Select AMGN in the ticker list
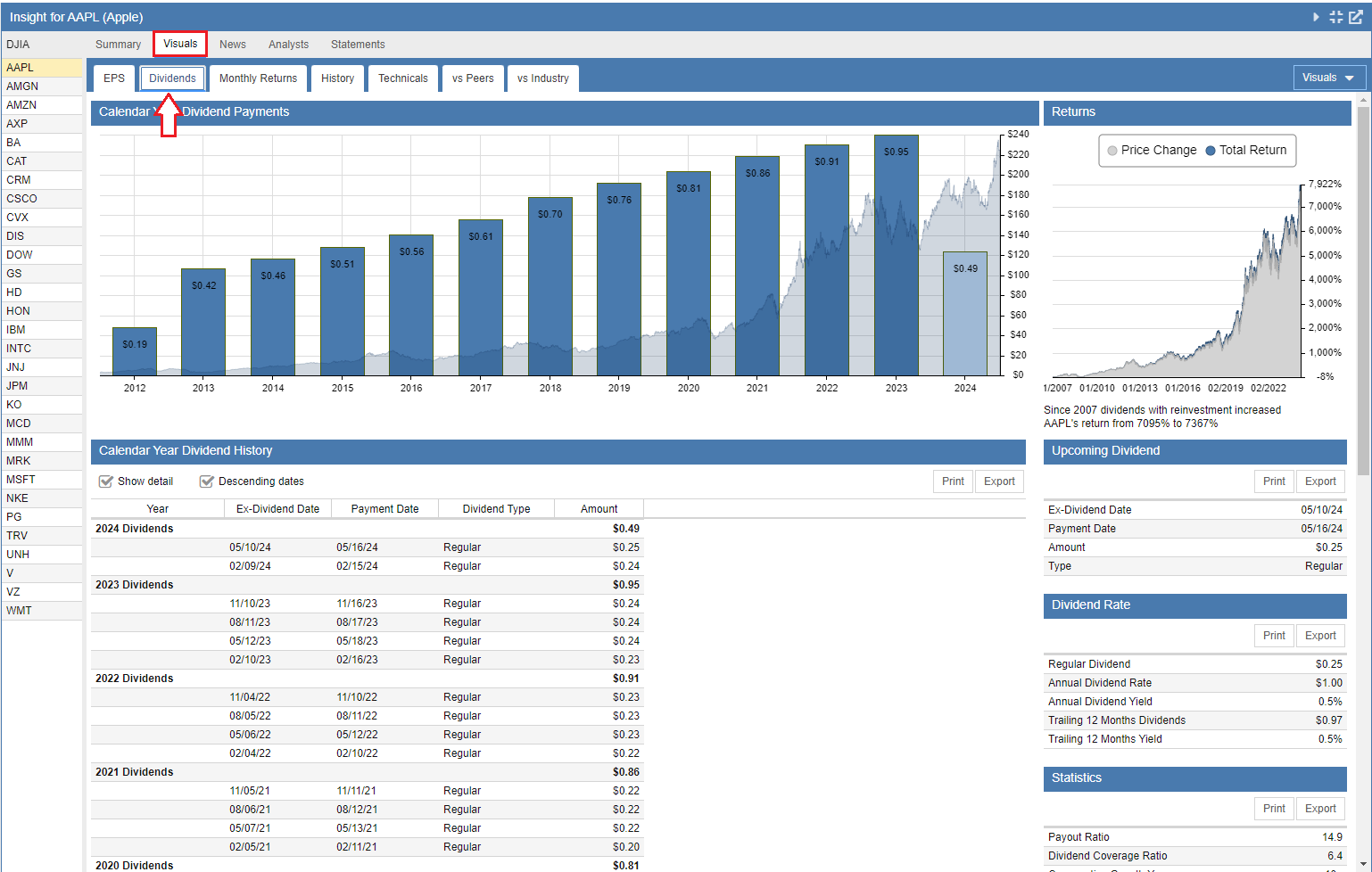The height and width of the screenshot is (872, 1372). pyautogui.click(x=42, y=86)
